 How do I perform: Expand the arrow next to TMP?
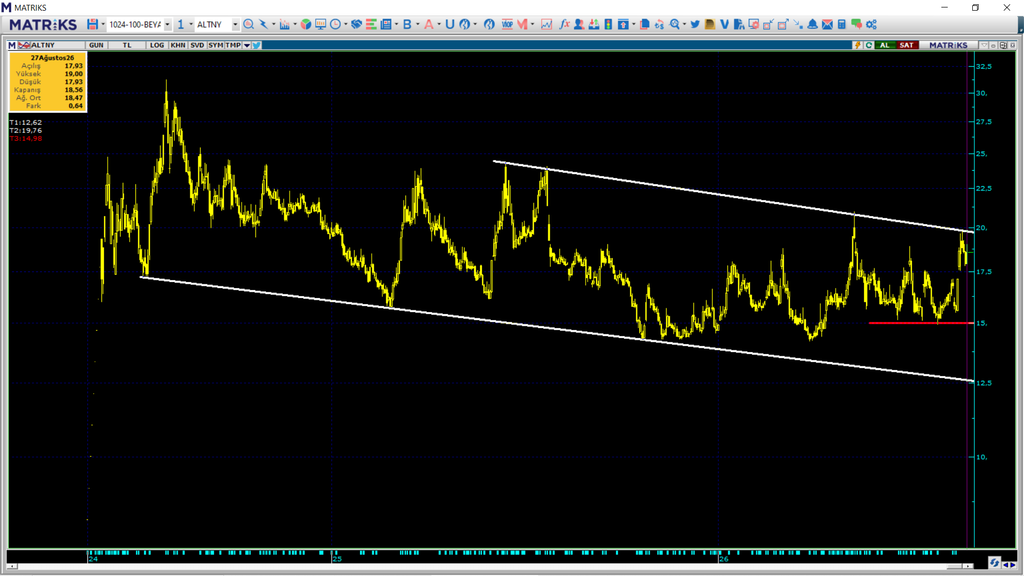point(246,45)
